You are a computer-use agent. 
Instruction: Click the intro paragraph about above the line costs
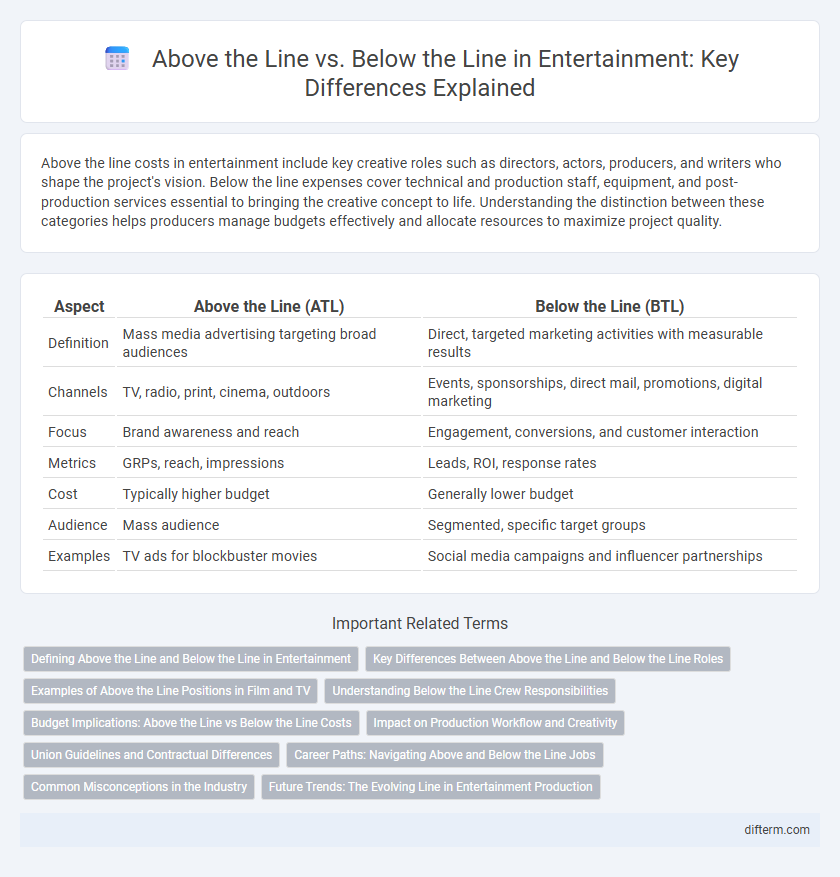411,192
